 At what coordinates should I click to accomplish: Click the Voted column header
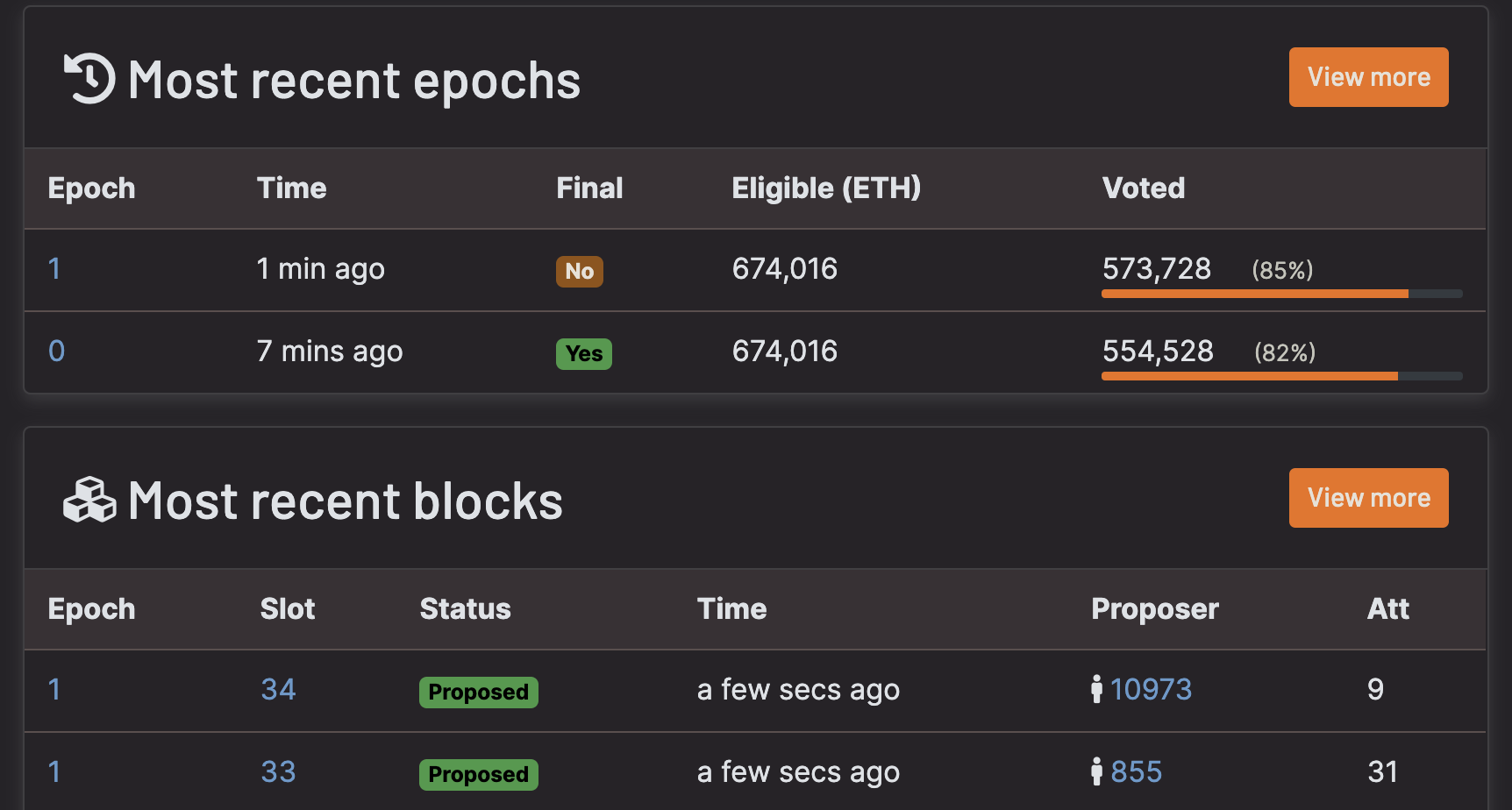[1143, 188]
